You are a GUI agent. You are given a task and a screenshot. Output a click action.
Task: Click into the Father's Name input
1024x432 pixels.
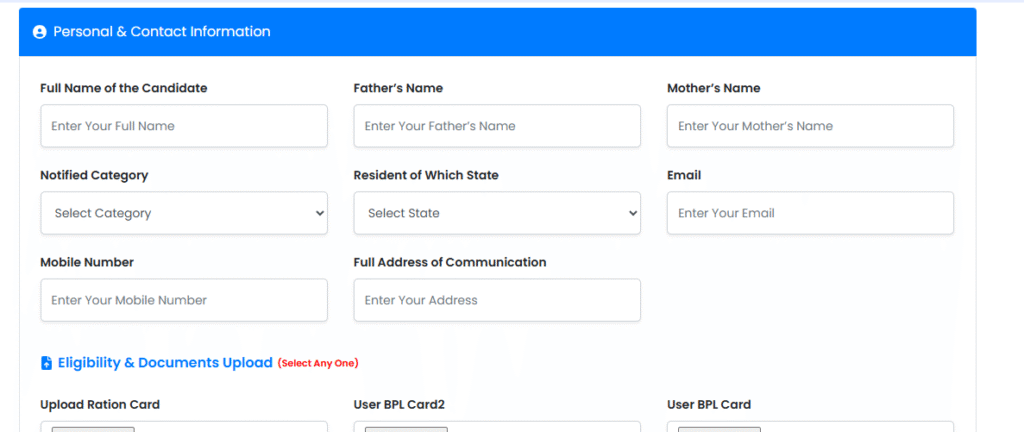click(497, 126)
